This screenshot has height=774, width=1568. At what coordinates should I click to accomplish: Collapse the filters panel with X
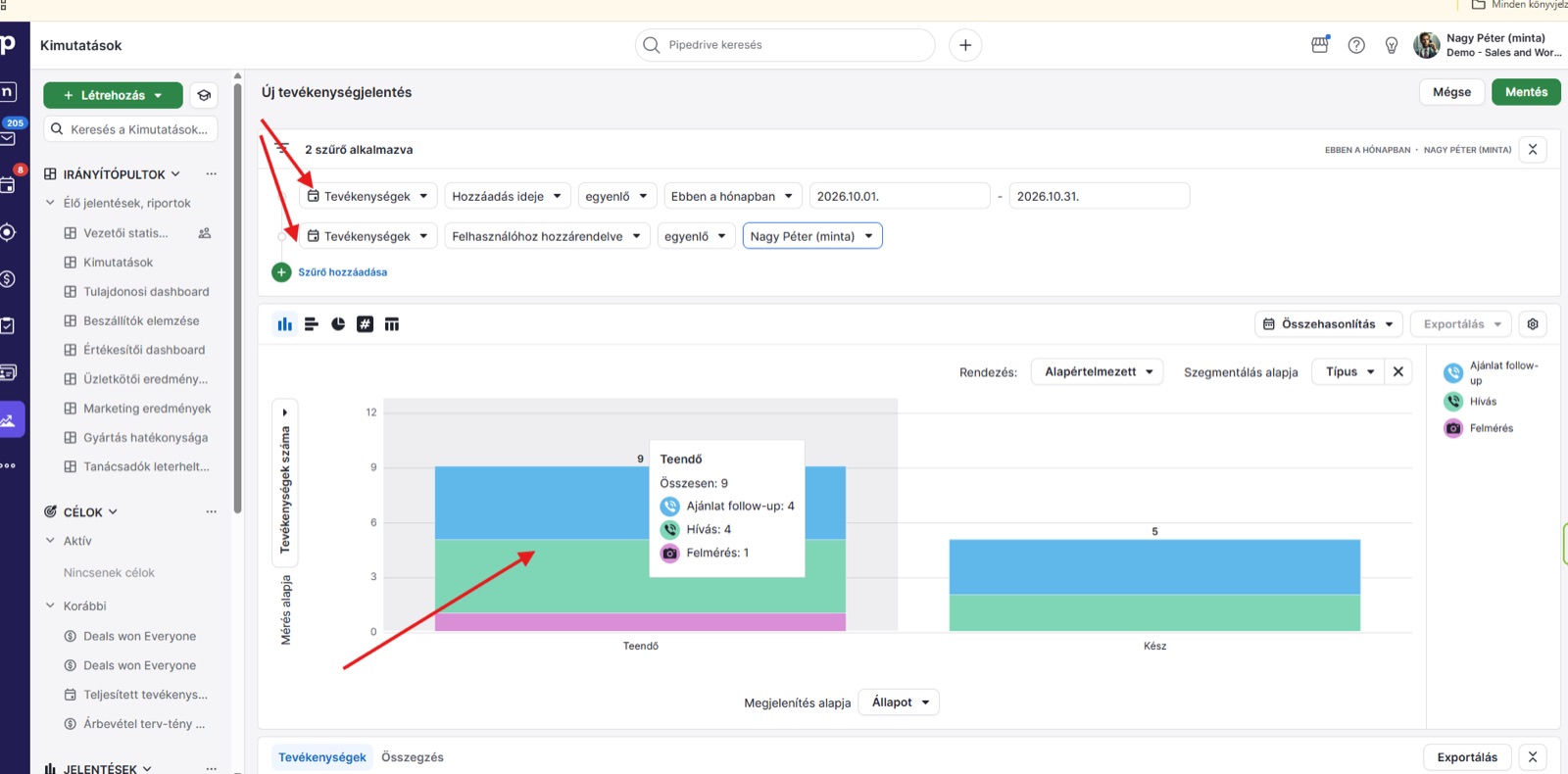pos(1533,150)
